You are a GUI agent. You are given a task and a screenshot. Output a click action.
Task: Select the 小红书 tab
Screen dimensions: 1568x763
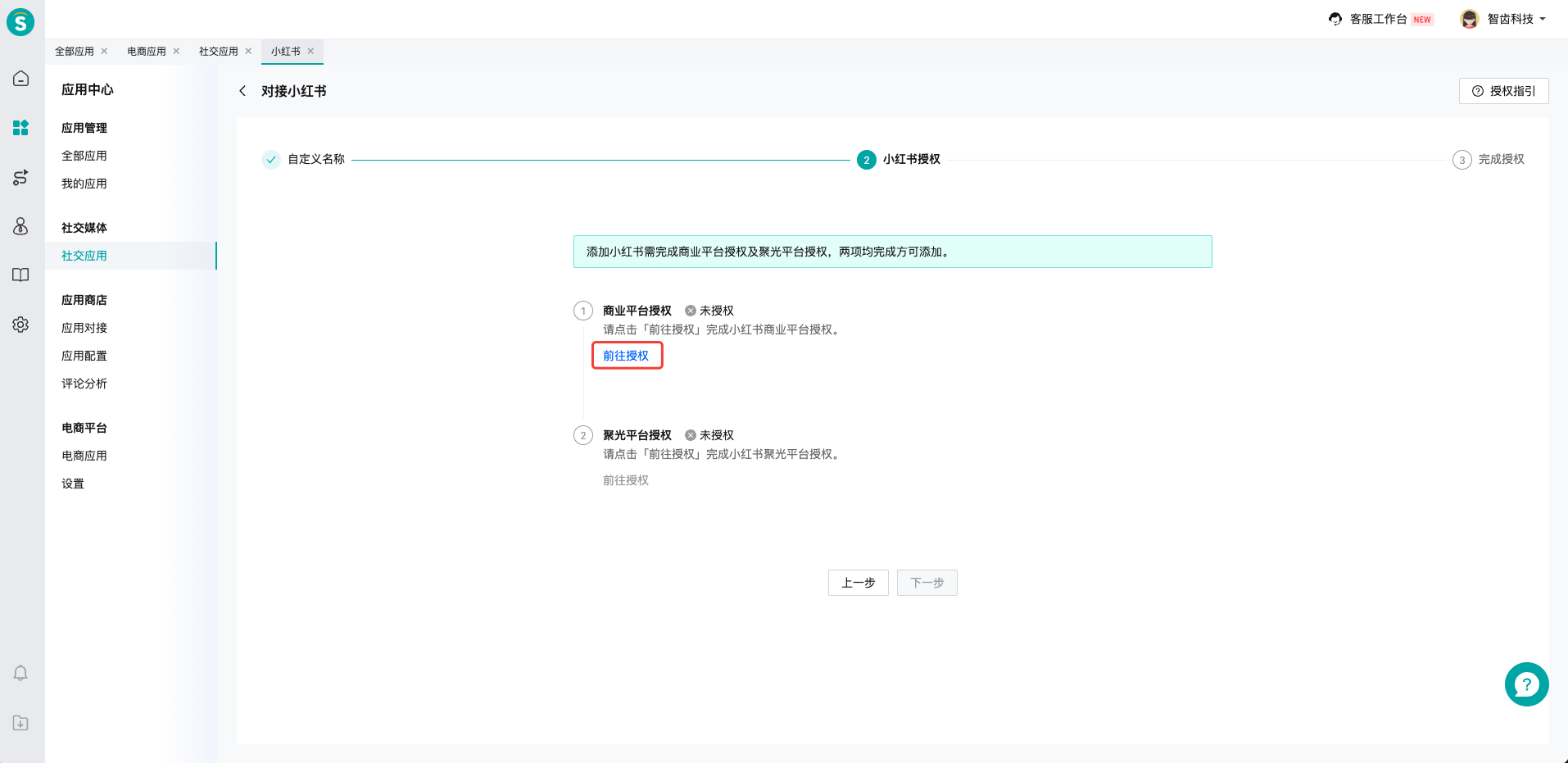(286, 51)
